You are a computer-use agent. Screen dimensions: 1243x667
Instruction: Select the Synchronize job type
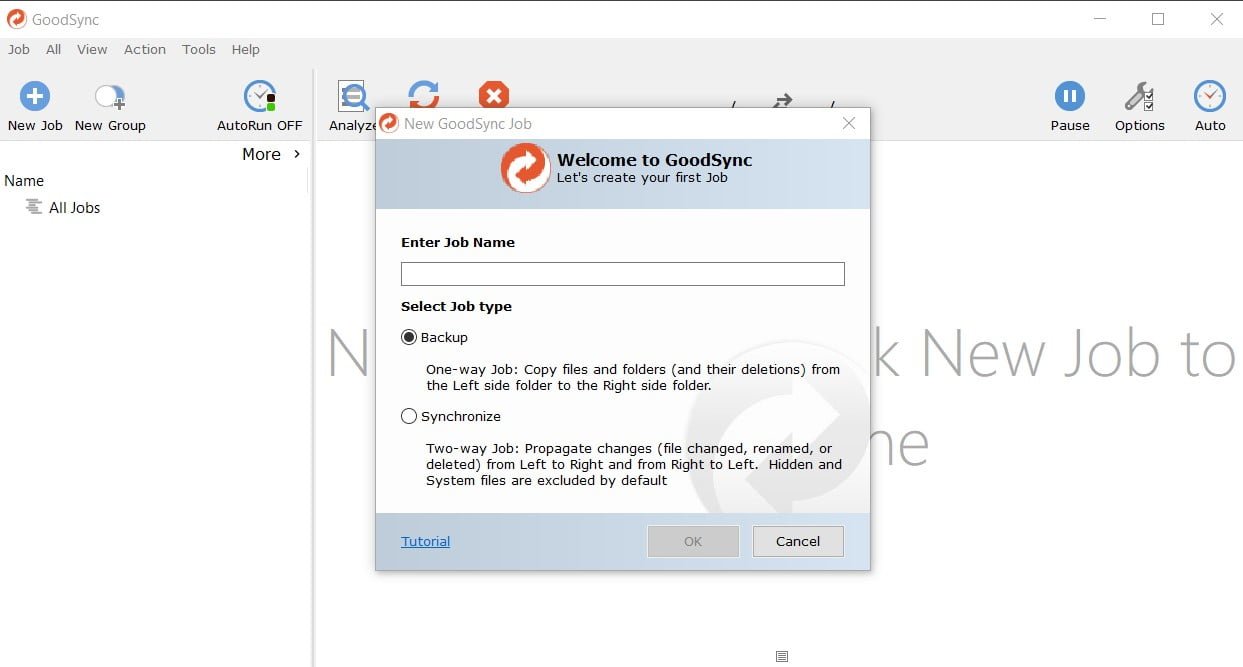[409, 416]
